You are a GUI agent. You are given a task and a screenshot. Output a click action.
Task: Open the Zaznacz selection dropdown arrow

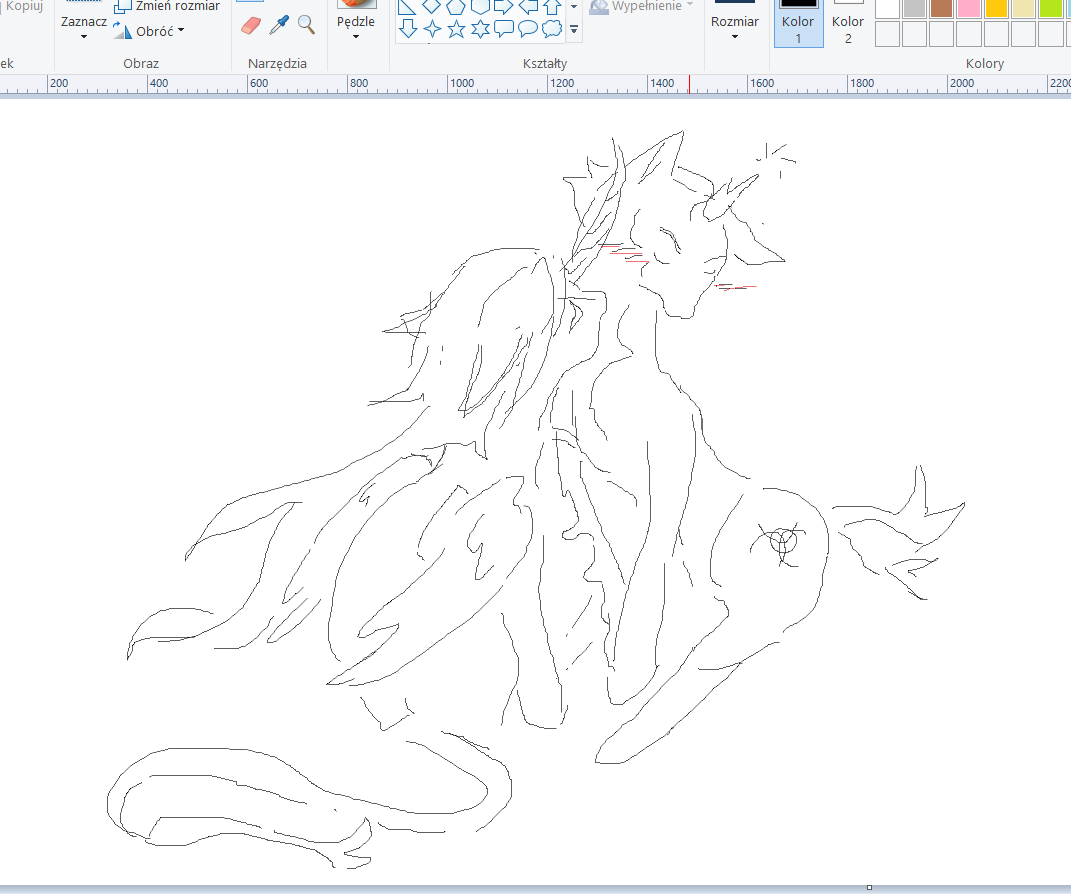pyautogui.click(x=84, y=37)
